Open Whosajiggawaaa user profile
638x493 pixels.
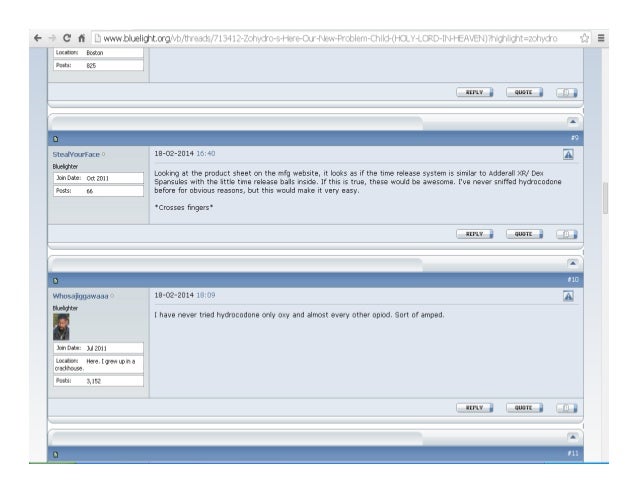click(x=81, y=296)
